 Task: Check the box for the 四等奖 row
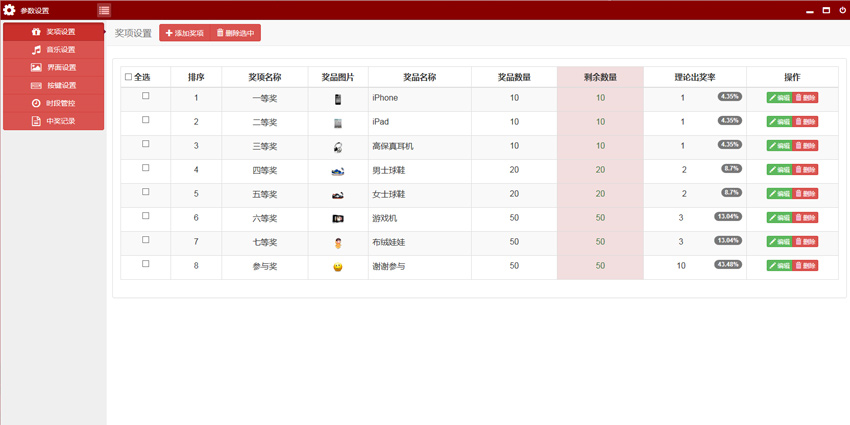145,168
